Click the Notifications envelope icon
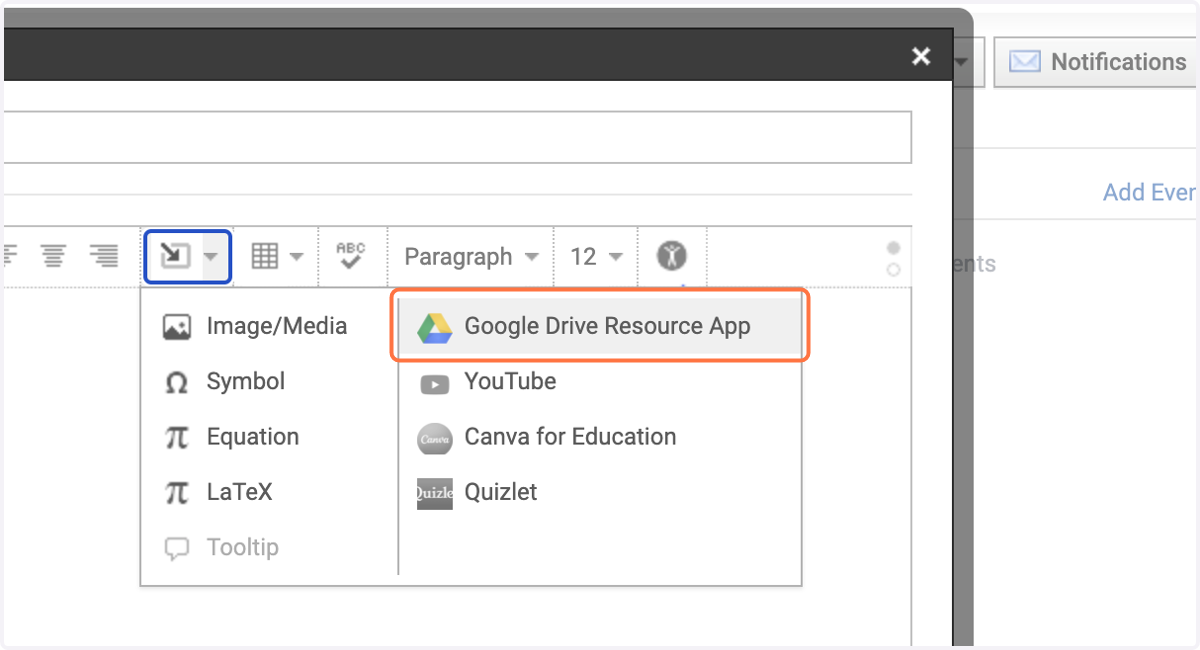The image size is (1200, 650). point(1024,62)
